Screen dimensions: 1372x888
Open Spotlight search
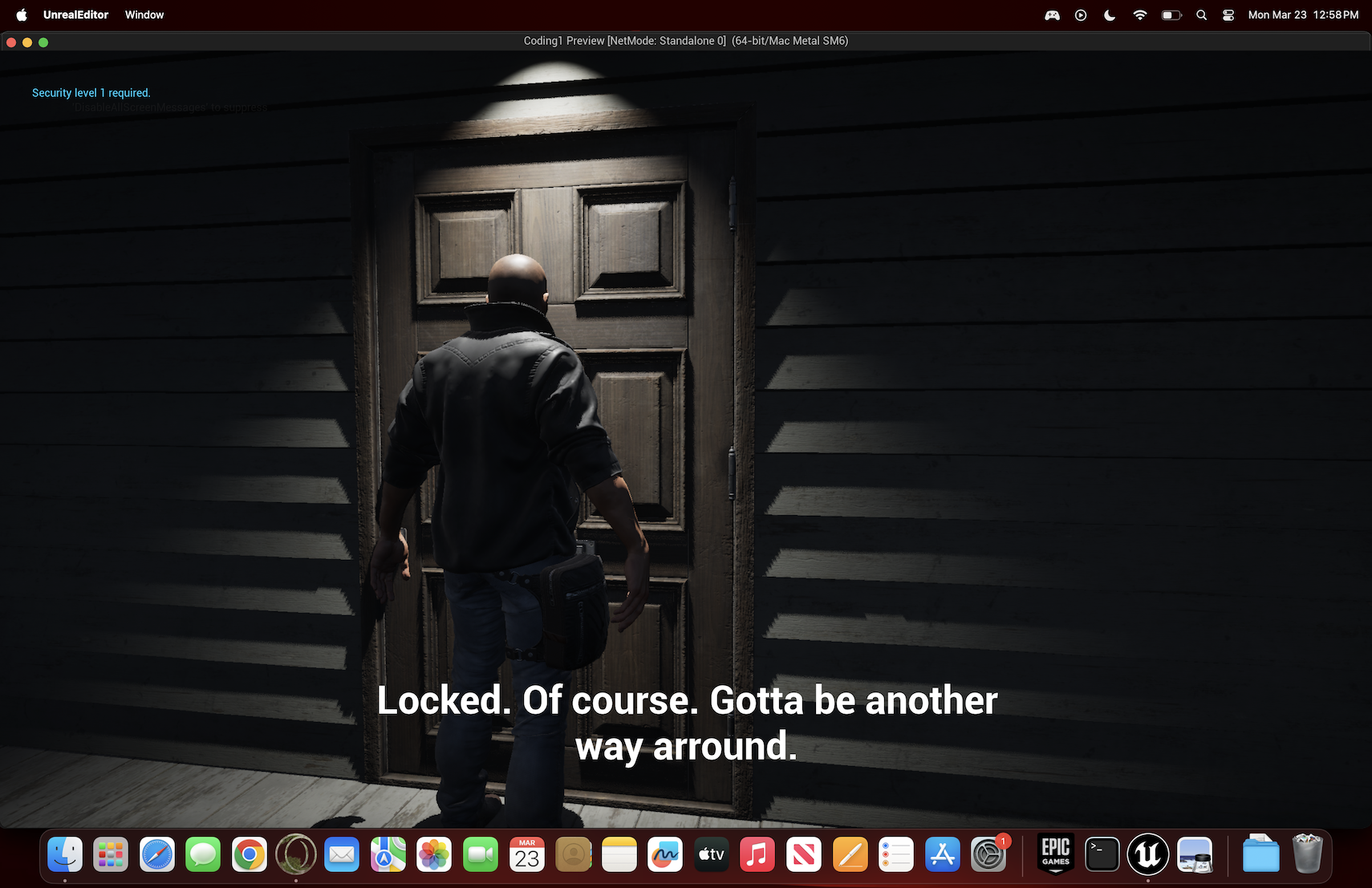coord(1201,14)
